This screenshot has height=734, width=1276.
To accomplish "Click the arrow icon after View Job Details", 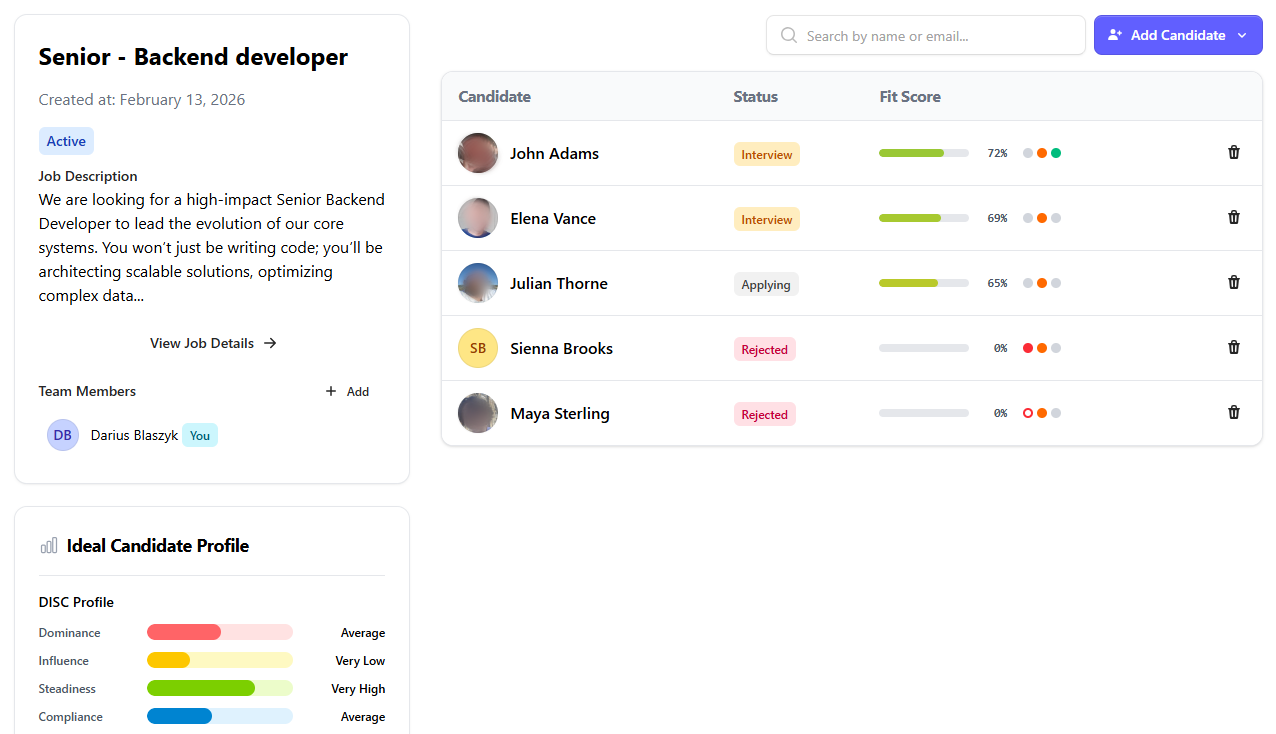I will 270,343.
